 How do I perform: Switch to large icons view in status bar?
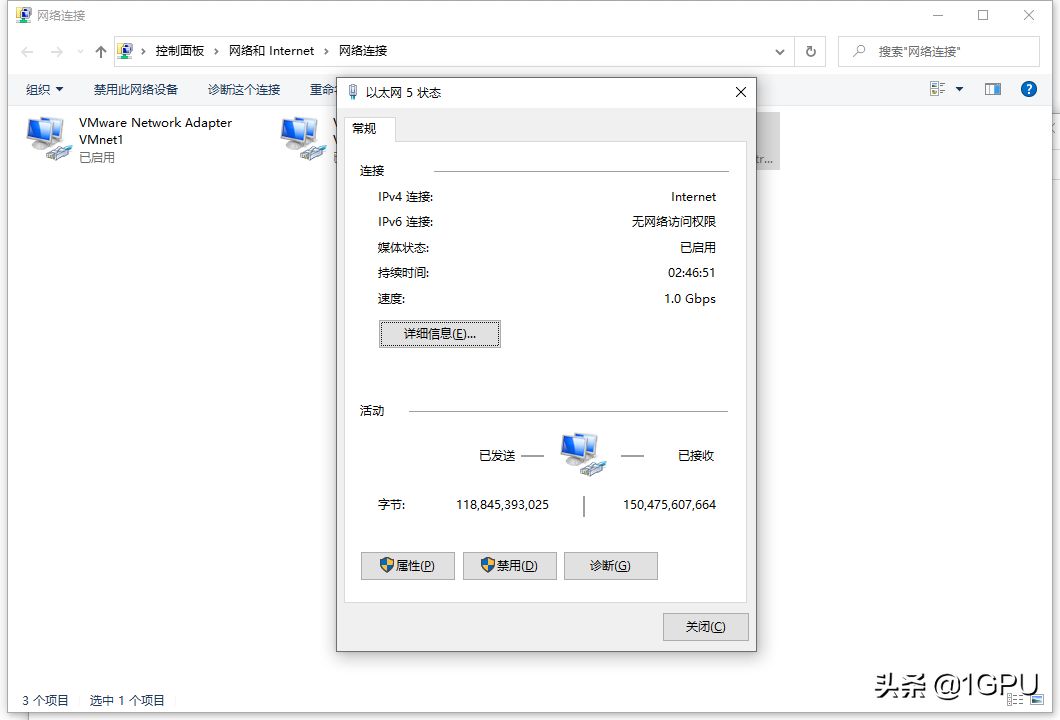(x=1037, y=700)
